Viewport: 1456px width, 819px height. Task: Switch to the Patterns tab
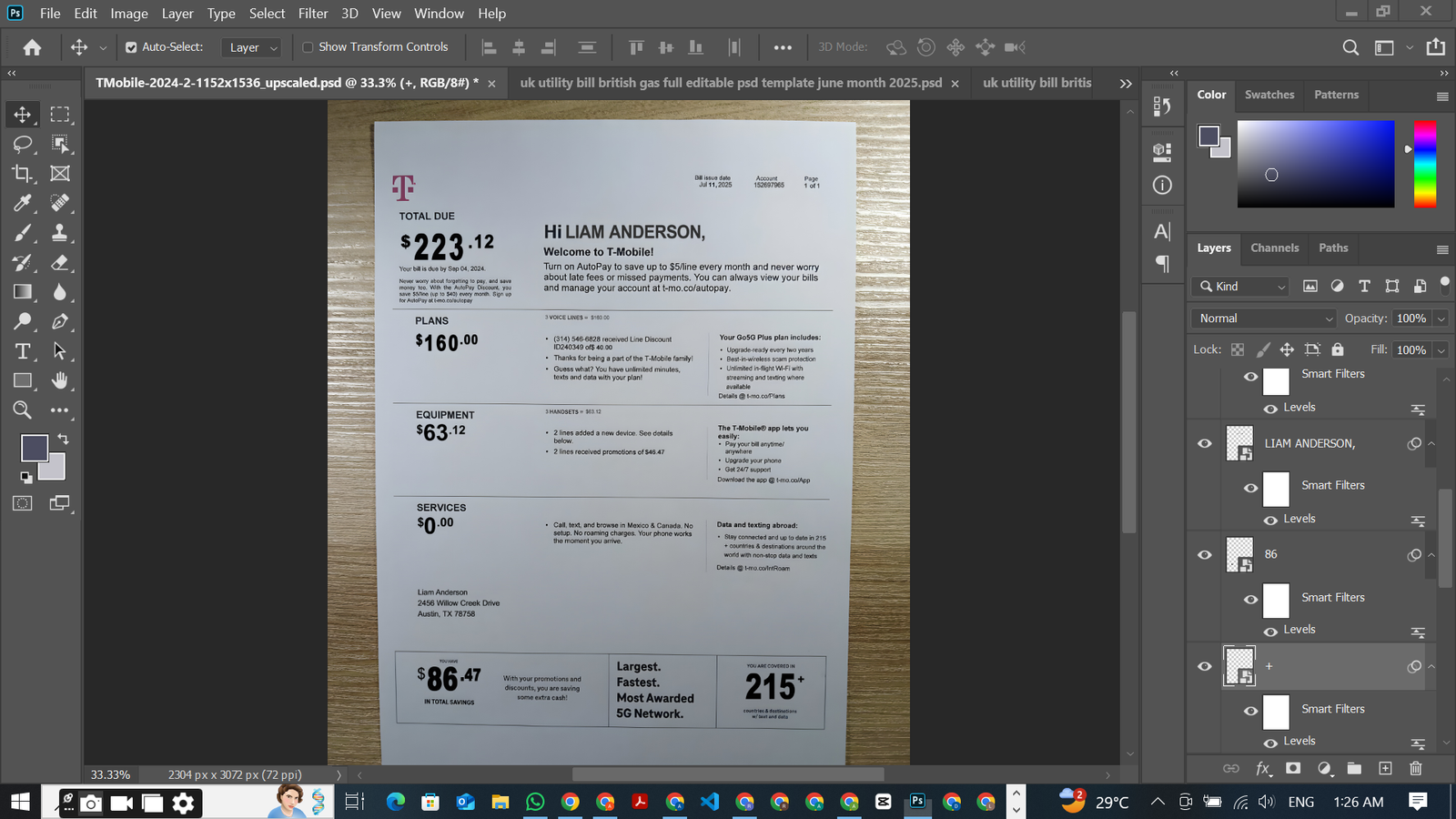(x=1336, y=95)
